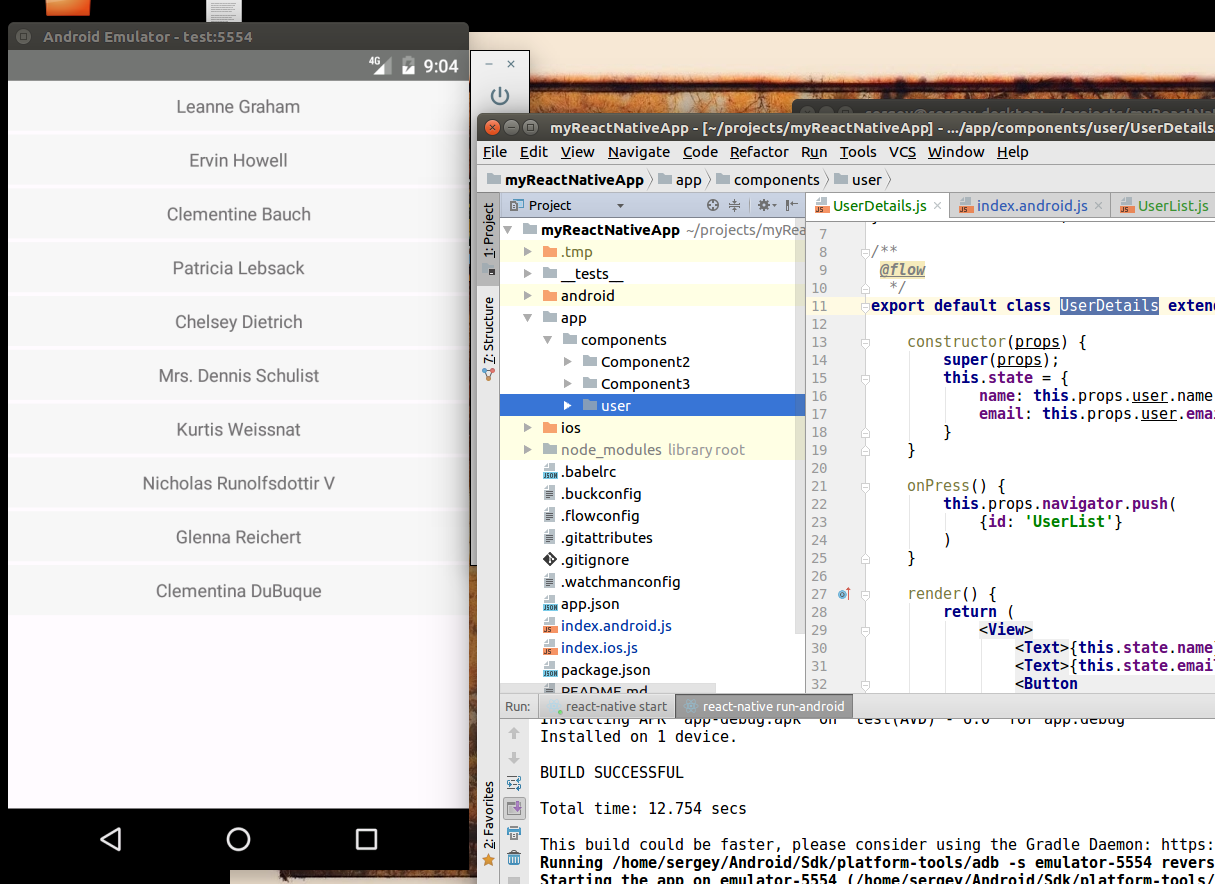The height and width of the screenshot is (884, 1215).
Task: Click the print icon in Run console
Action: point(514,833)
